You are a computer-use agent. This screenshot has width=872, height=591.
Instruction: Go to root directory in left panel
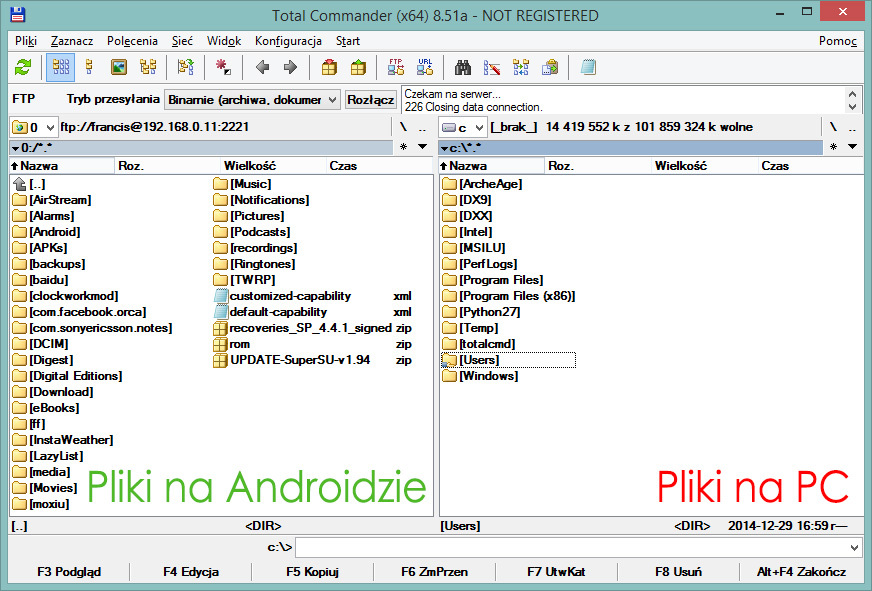click(403, 127)
